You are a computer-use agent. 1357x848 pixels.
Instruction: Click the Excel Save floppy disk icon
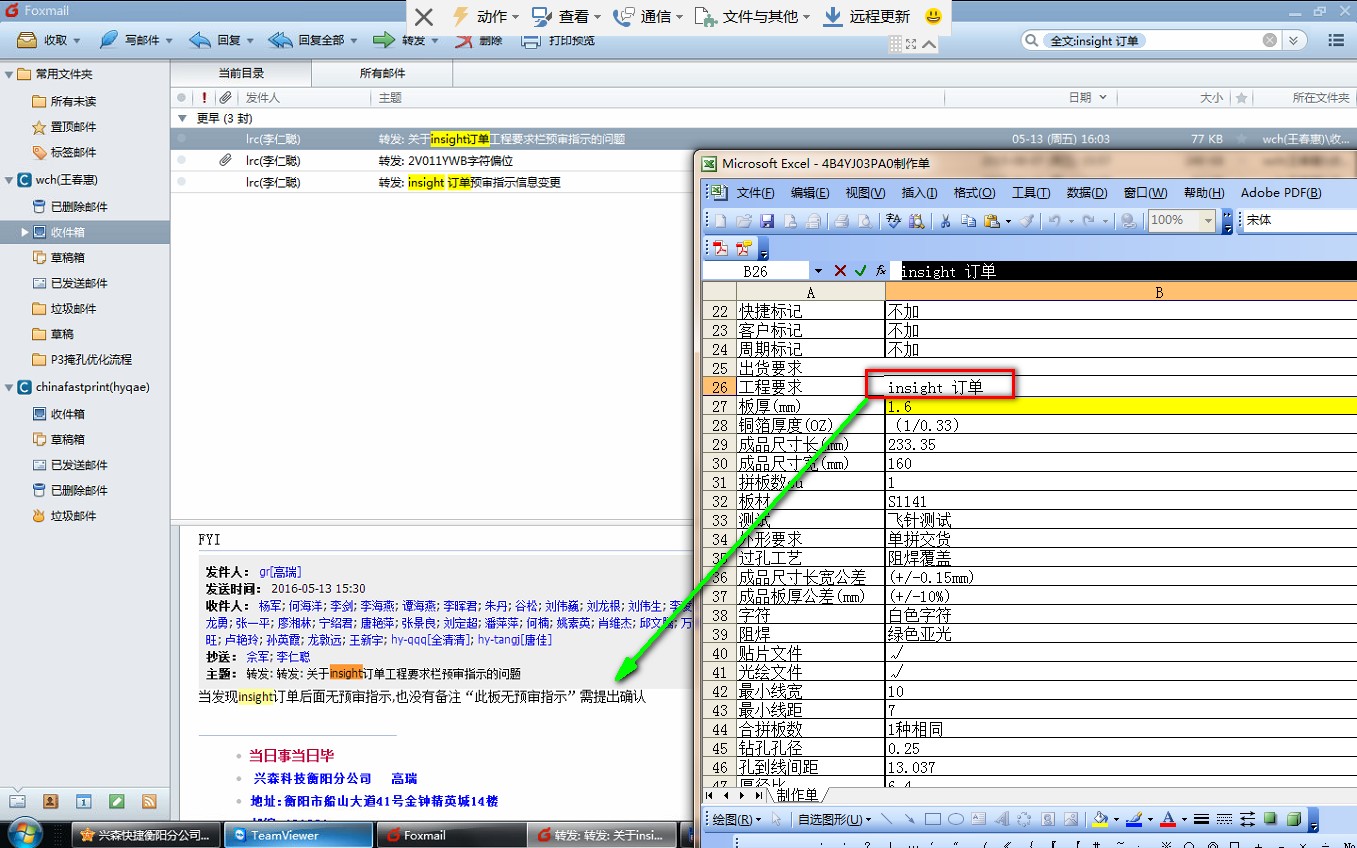pyautogui.click(x=767, y=221)
